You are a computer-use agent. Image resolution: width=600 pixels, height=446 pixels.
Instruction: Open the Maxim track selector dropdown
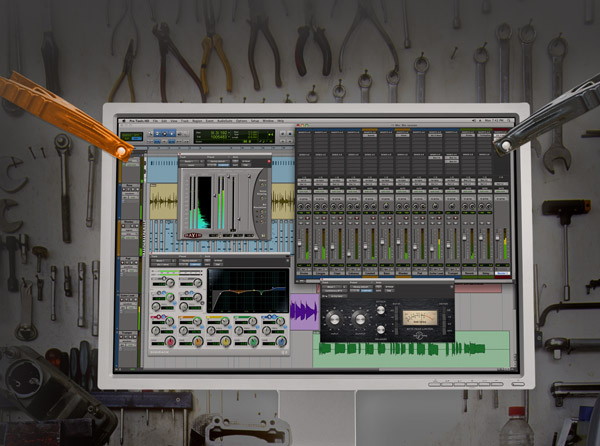189,161
